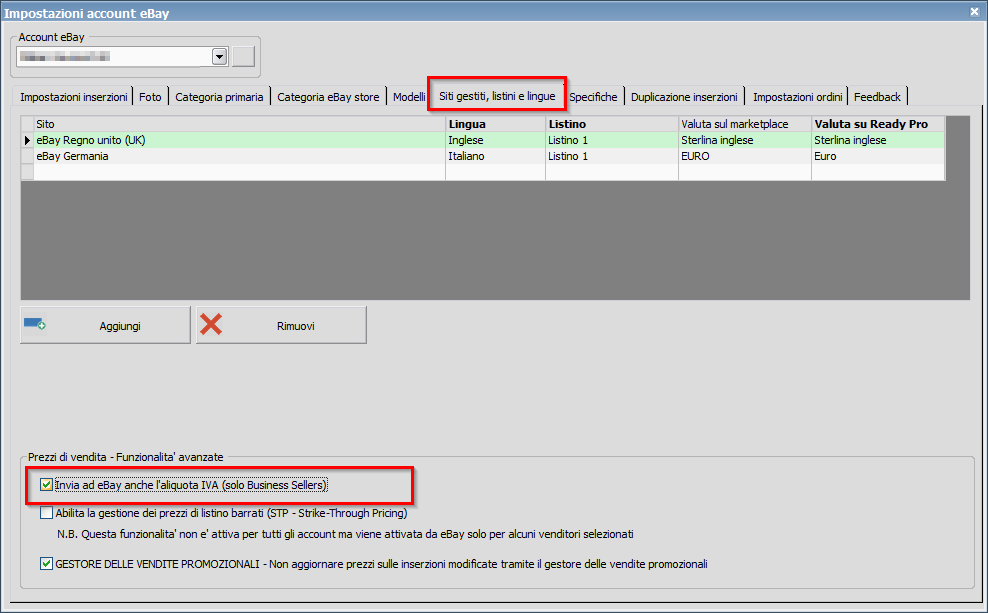Click the blue add icon on Aggiungi
The image size is (988, 613).
pos(34,324)
